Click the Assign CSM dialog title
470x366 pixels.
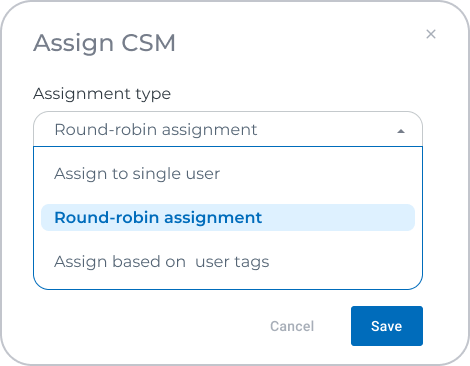coord(104,43)
